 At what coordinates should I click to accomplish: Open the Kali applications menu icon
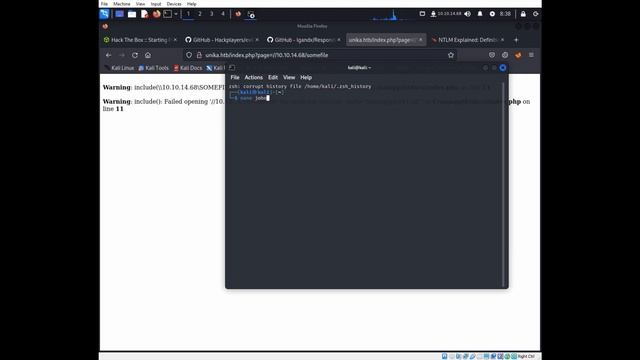(x=104, y=14)
